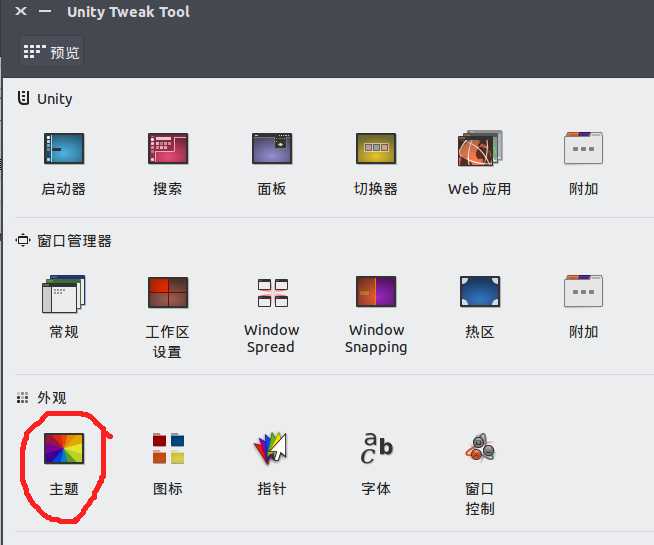654x545 pixels.
Task: Open the 字体 (Fonts) appearance icon
Action: (x=376, y=449)
